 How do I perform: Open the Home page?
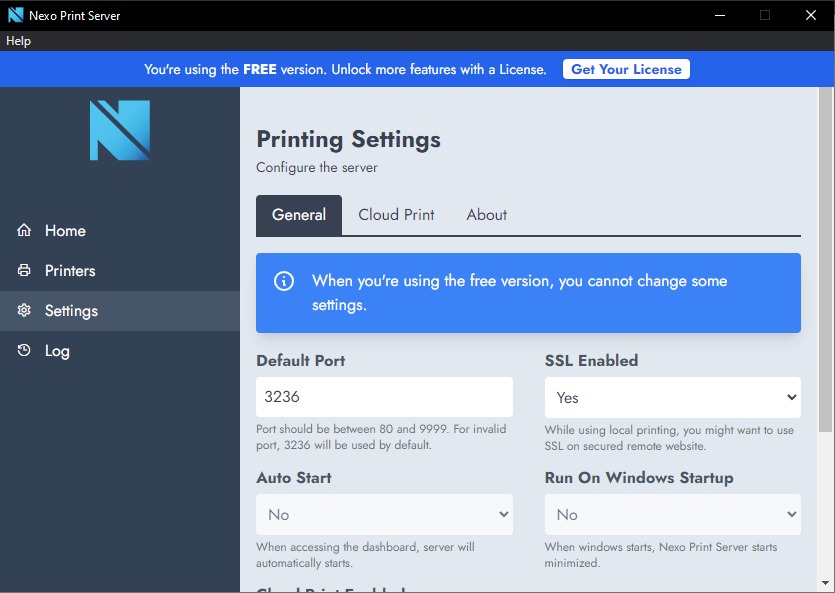[x=120, y=230]
